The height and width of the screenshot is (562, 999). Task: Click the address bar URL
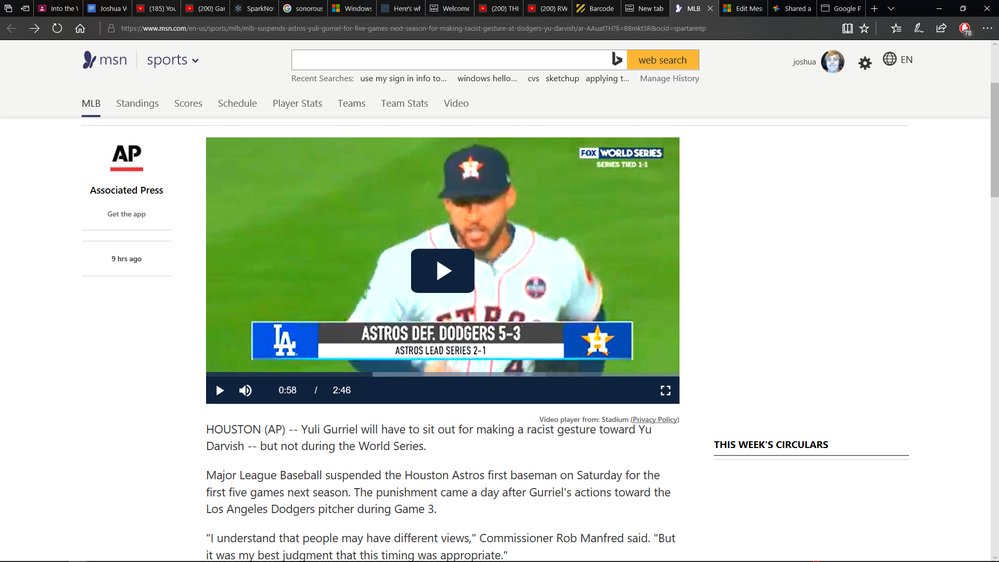(x=413, y=28)
